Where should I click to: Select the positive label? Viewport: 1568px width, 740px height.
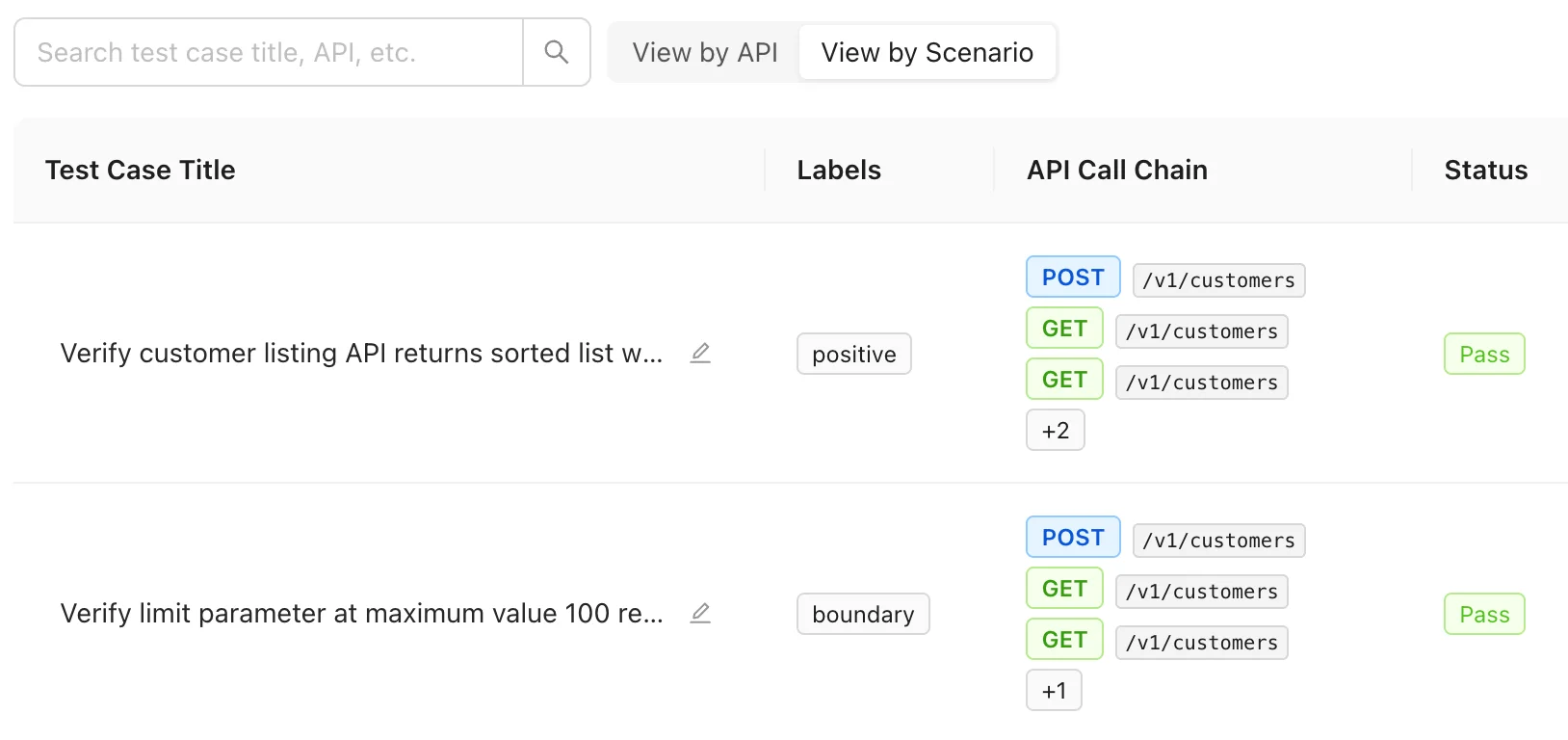853,354
